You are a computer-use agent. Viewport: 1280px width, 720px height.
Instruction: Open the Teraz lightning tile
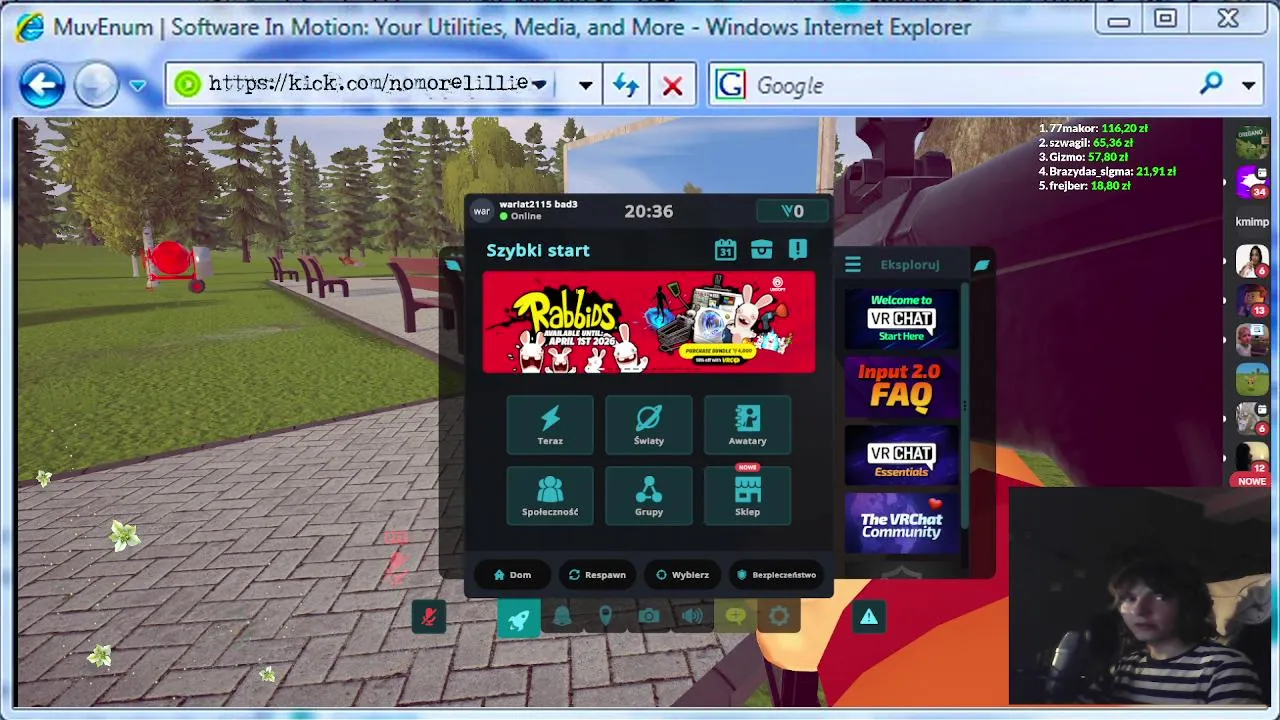(550, 425)
